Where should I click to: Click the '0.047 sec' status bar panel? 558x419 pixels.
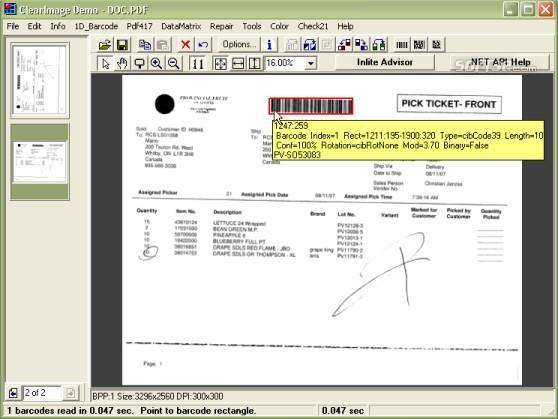342,411
